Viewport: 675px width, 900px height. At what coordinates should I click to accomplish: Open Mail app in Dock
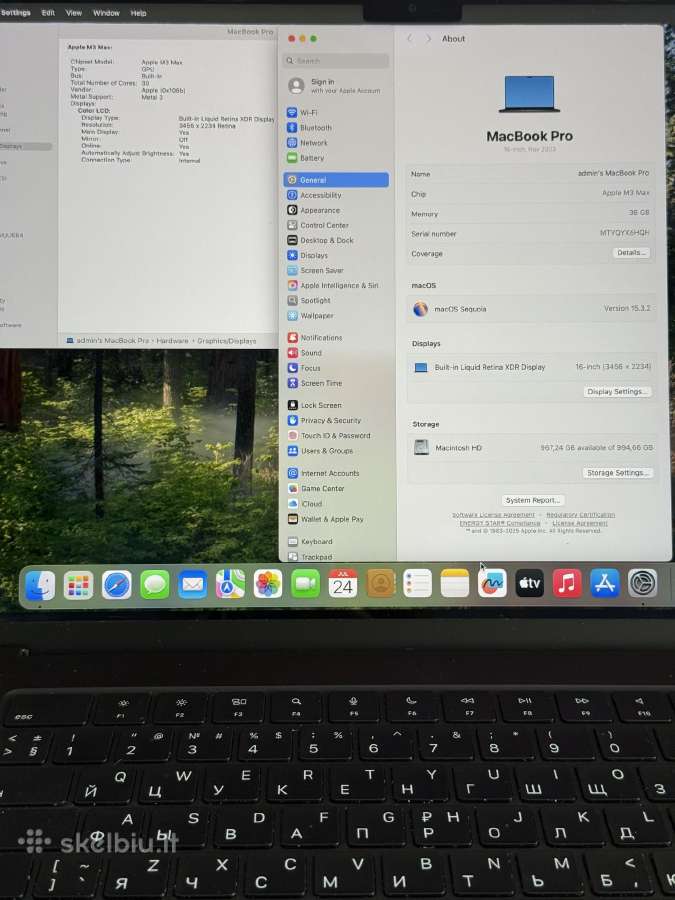click(x=192, y=585)
